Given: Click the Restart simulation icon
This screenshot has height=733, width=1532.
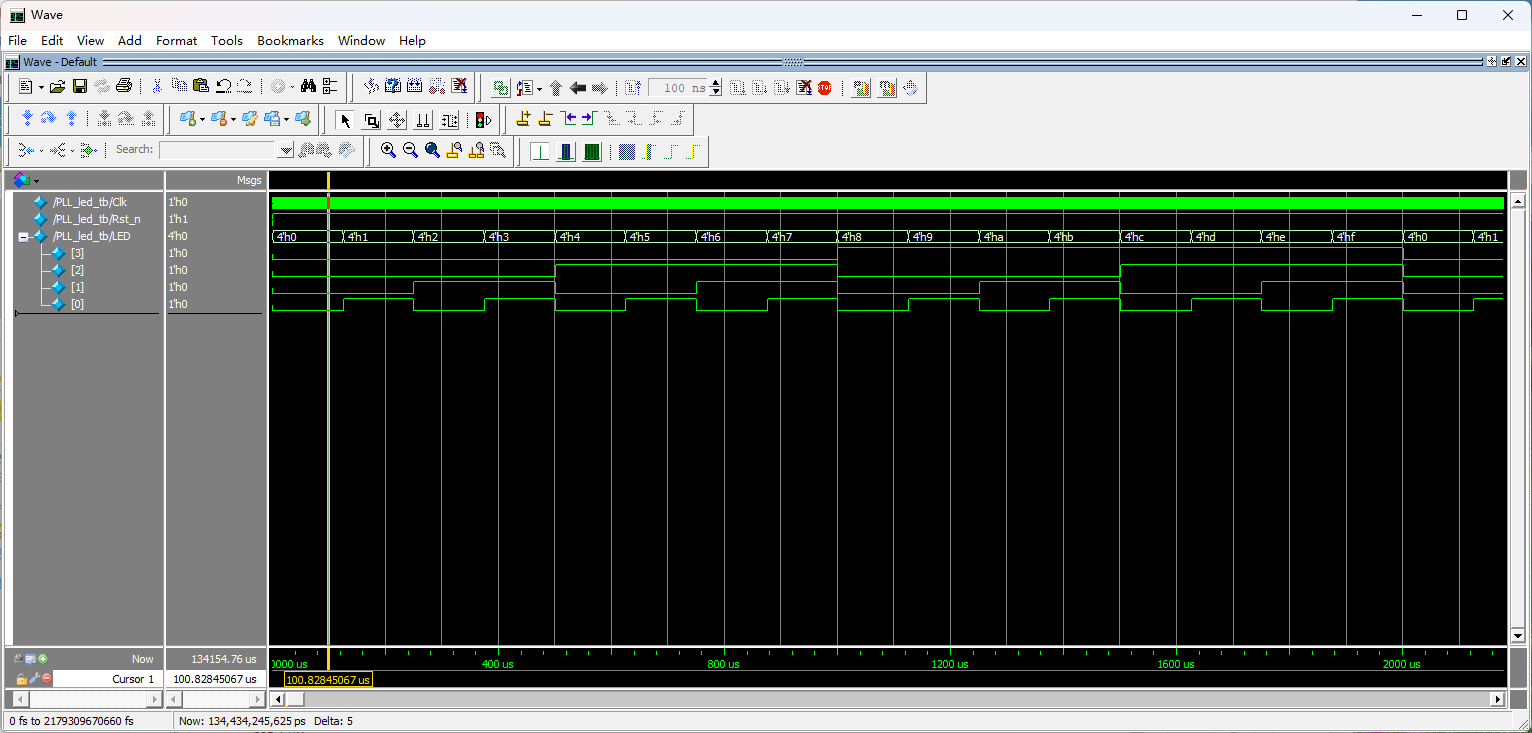Looking at the screenshot, I should (x=632, y=88).
